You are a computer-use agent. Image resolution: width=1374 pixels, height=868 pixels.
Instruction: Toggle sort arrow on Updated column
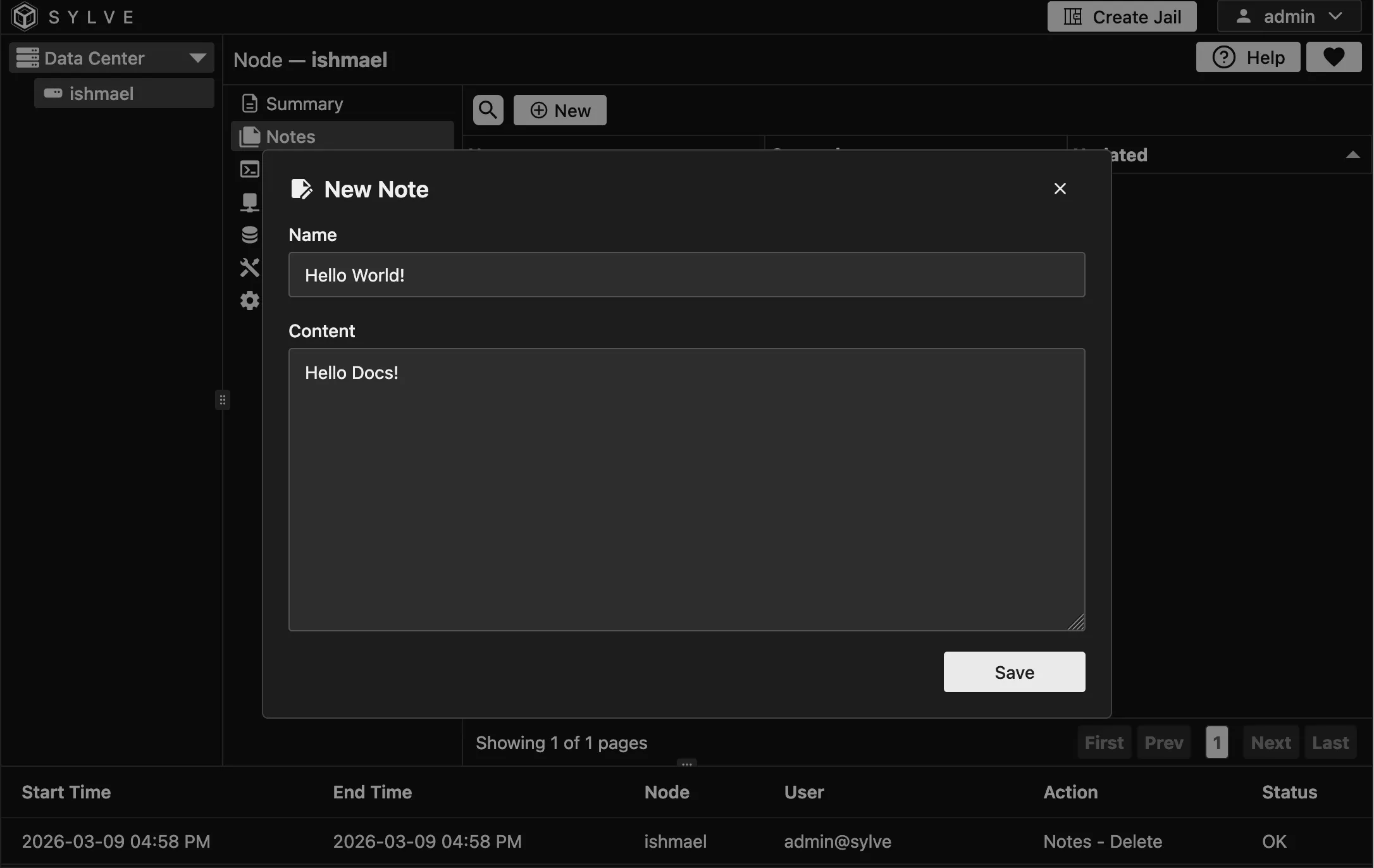1352,155
